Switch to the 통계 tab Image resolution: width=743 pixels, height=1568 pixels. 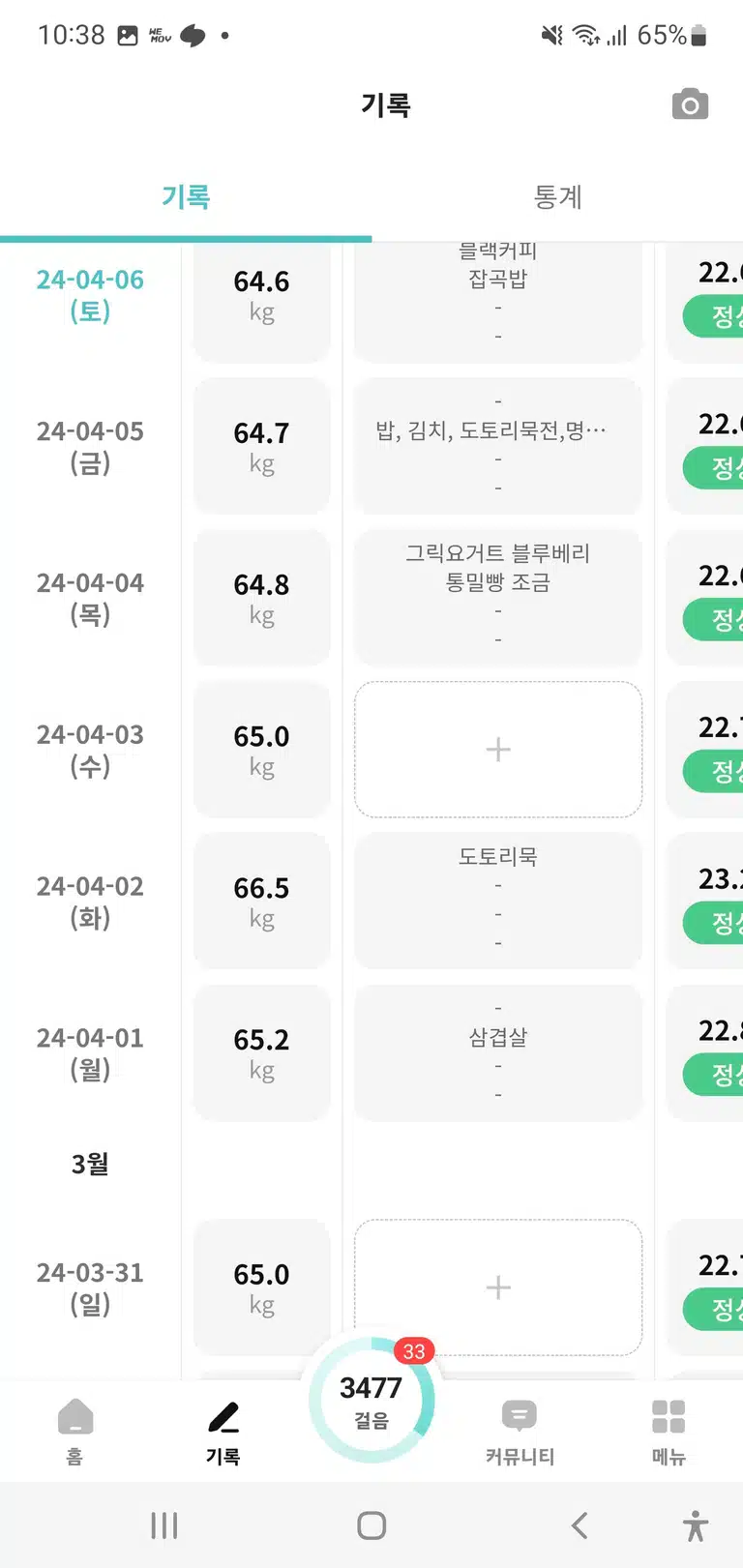(x=557, y=196)
